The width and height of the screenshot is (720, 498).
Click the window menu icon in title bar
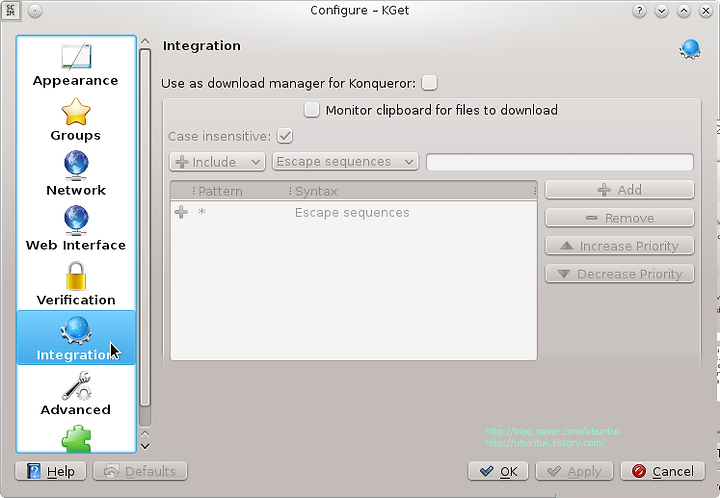pos(10,10)
